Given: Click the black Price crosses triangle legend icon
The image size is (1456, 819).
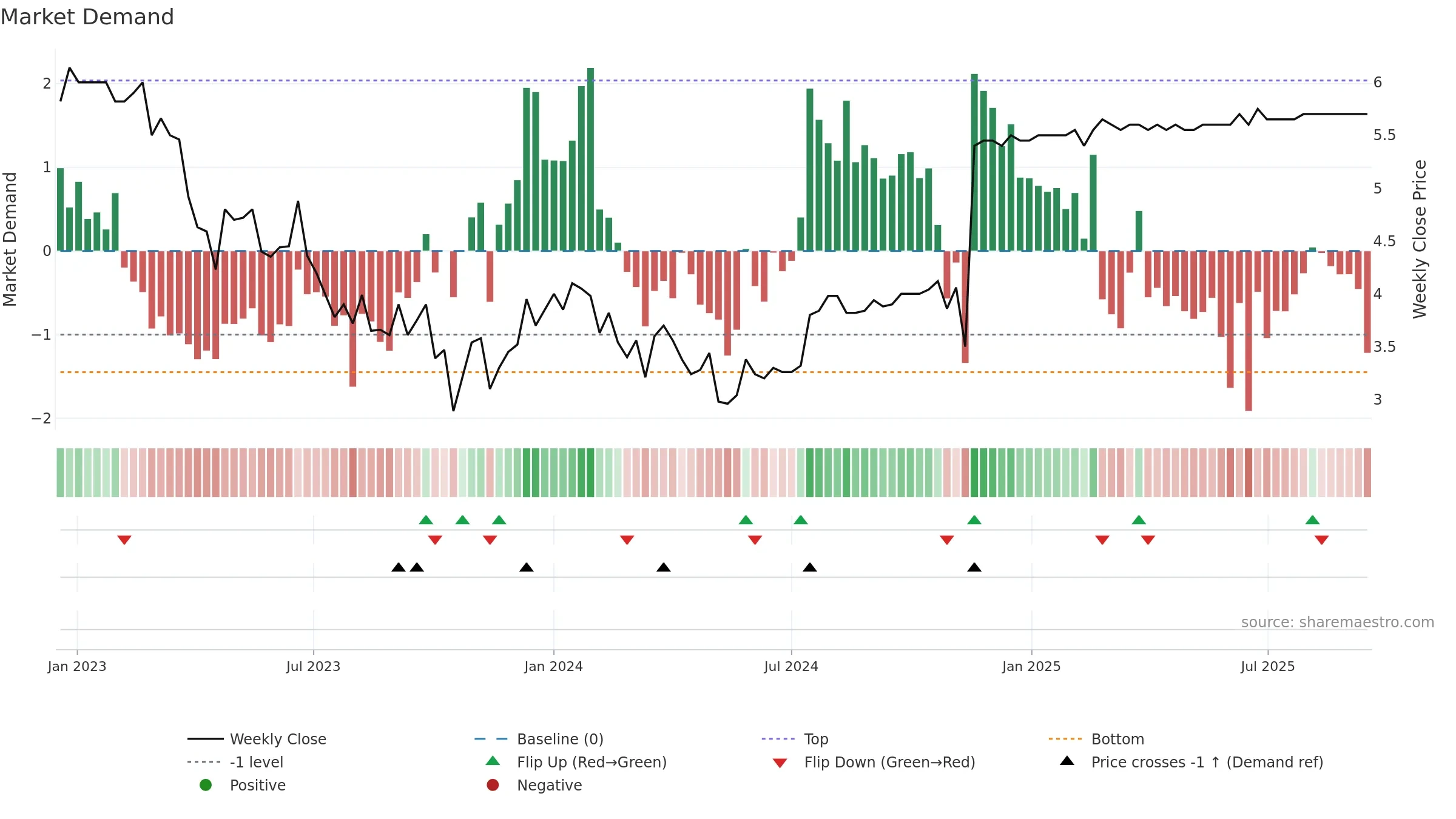Looking at the screenshot, I should click(x=1067, y=761).
